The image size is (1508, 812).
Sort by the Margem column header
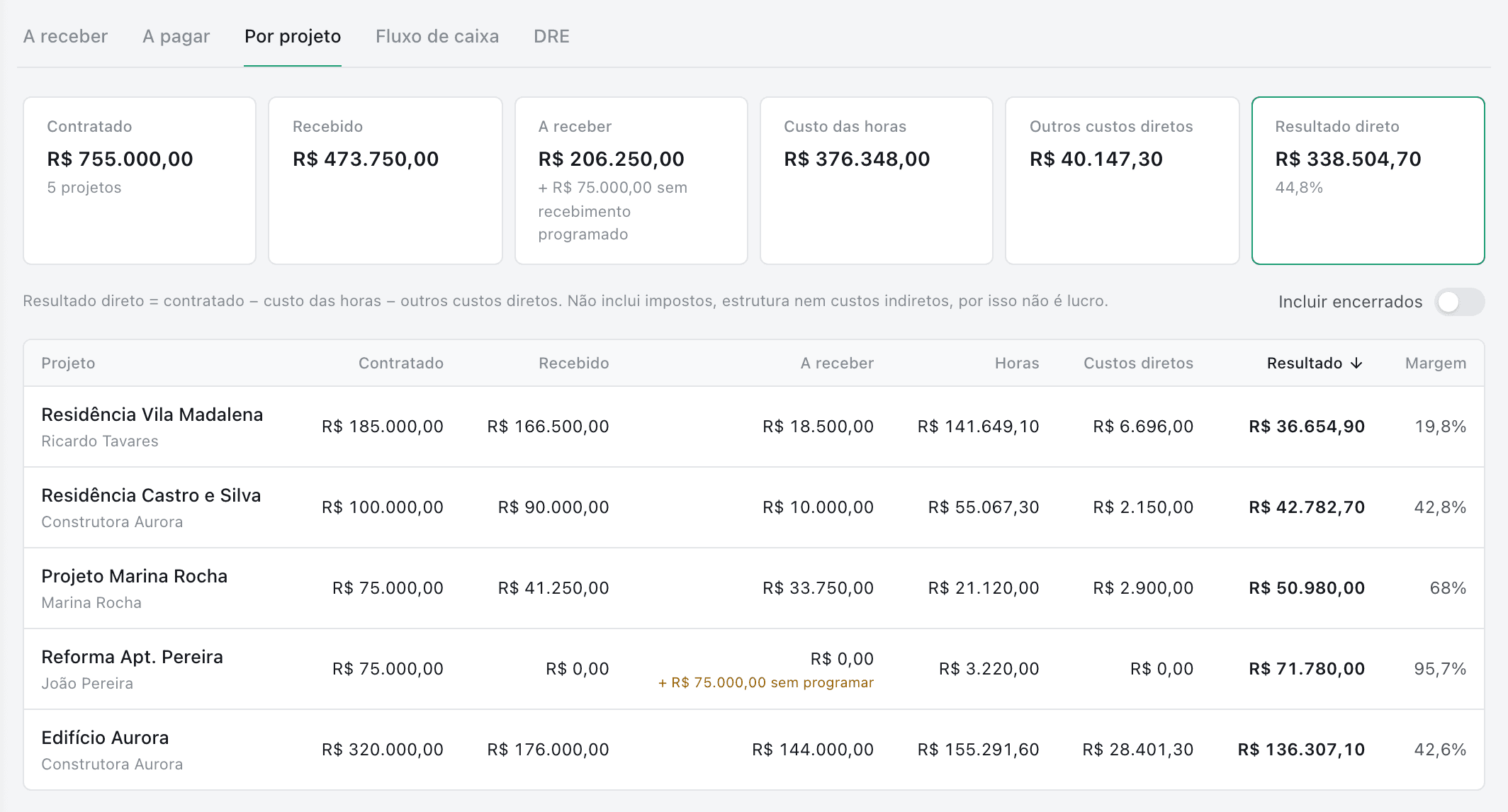coord(1436,363)
